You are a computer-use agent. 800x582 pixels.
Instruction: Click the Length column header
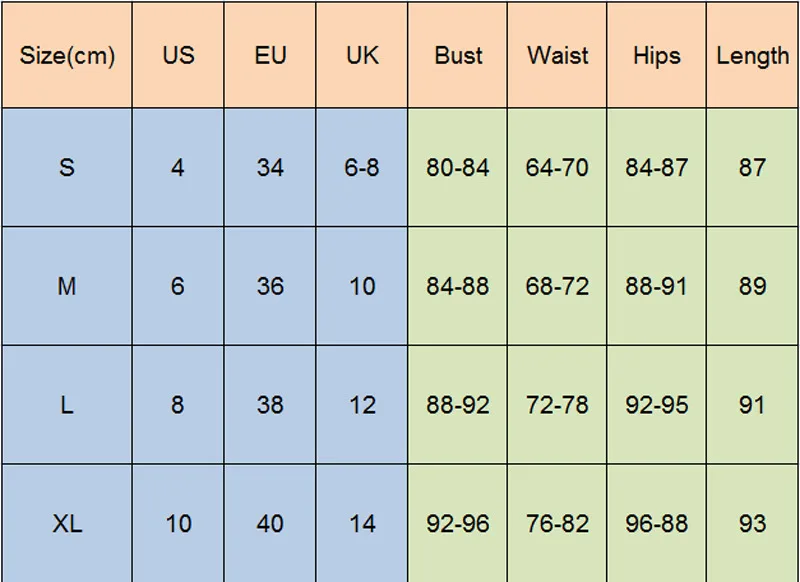pyautogui.click(x=752, y=55)
